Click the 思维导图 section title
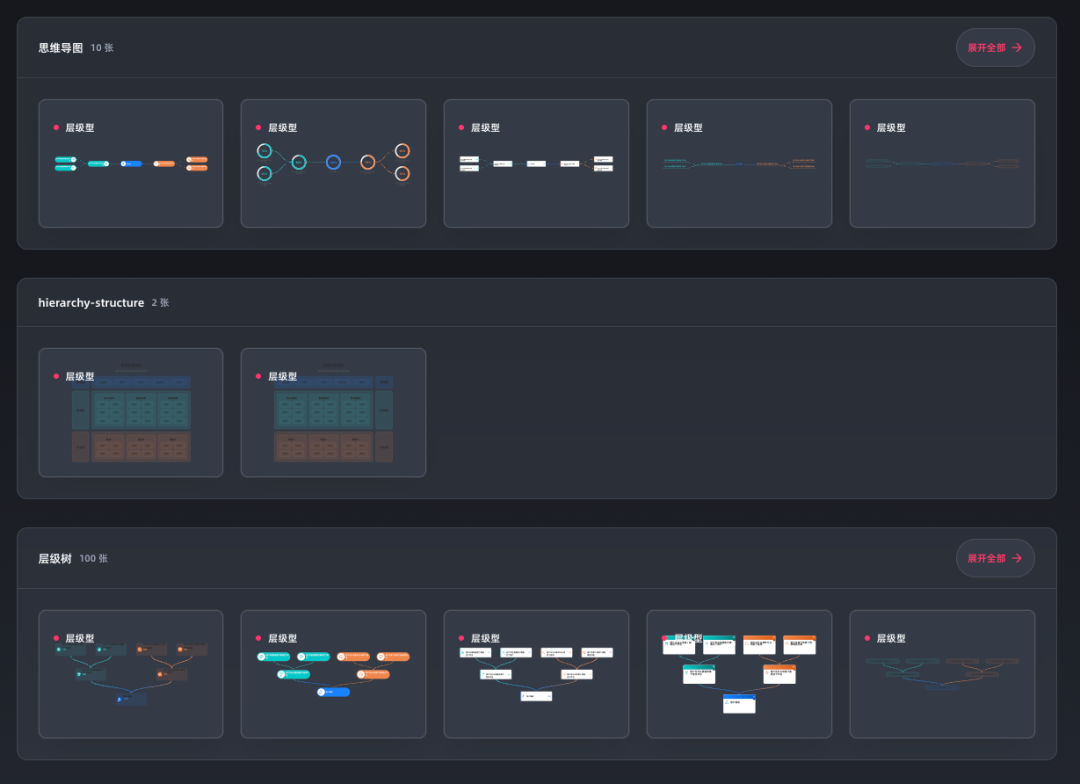Viewport: 1080px width, 784px height. click(x=60, y=48)
